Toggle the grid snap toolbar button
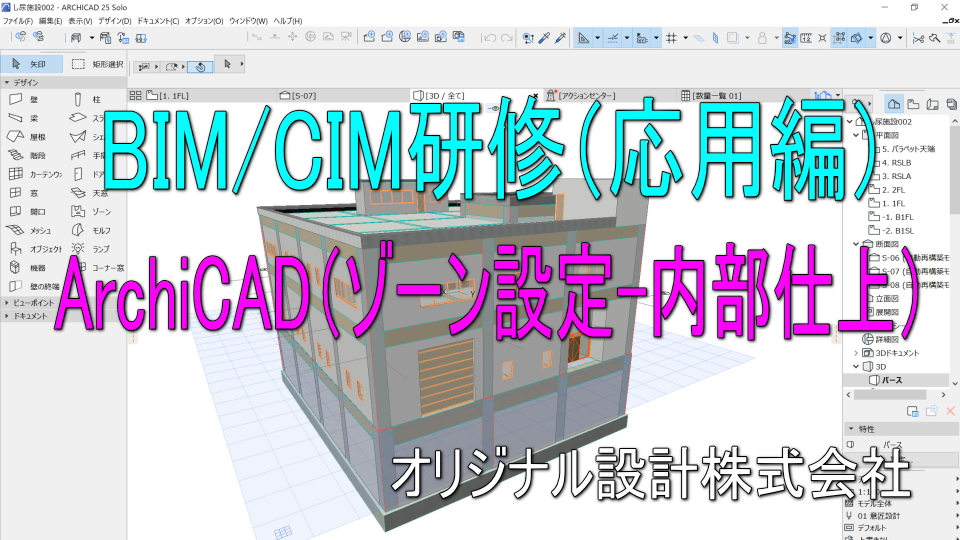Viewport: 960px width, 540px height. coord(671,38)
